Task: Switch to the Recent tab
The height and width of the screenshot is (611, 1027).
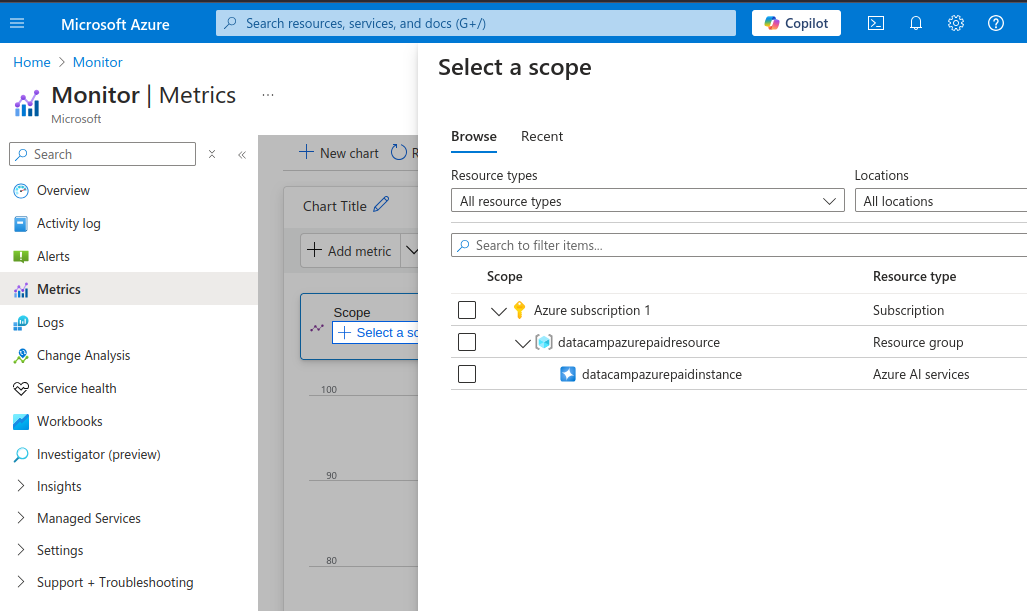Action: (x=542, y=136)
